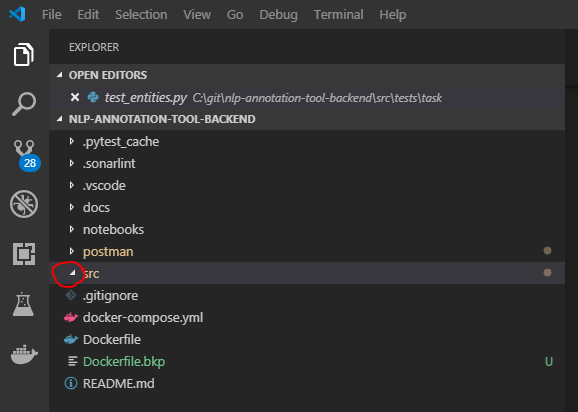The image size is (578, 412).
Task: Open the Edit menu
Action: [88, 15]
